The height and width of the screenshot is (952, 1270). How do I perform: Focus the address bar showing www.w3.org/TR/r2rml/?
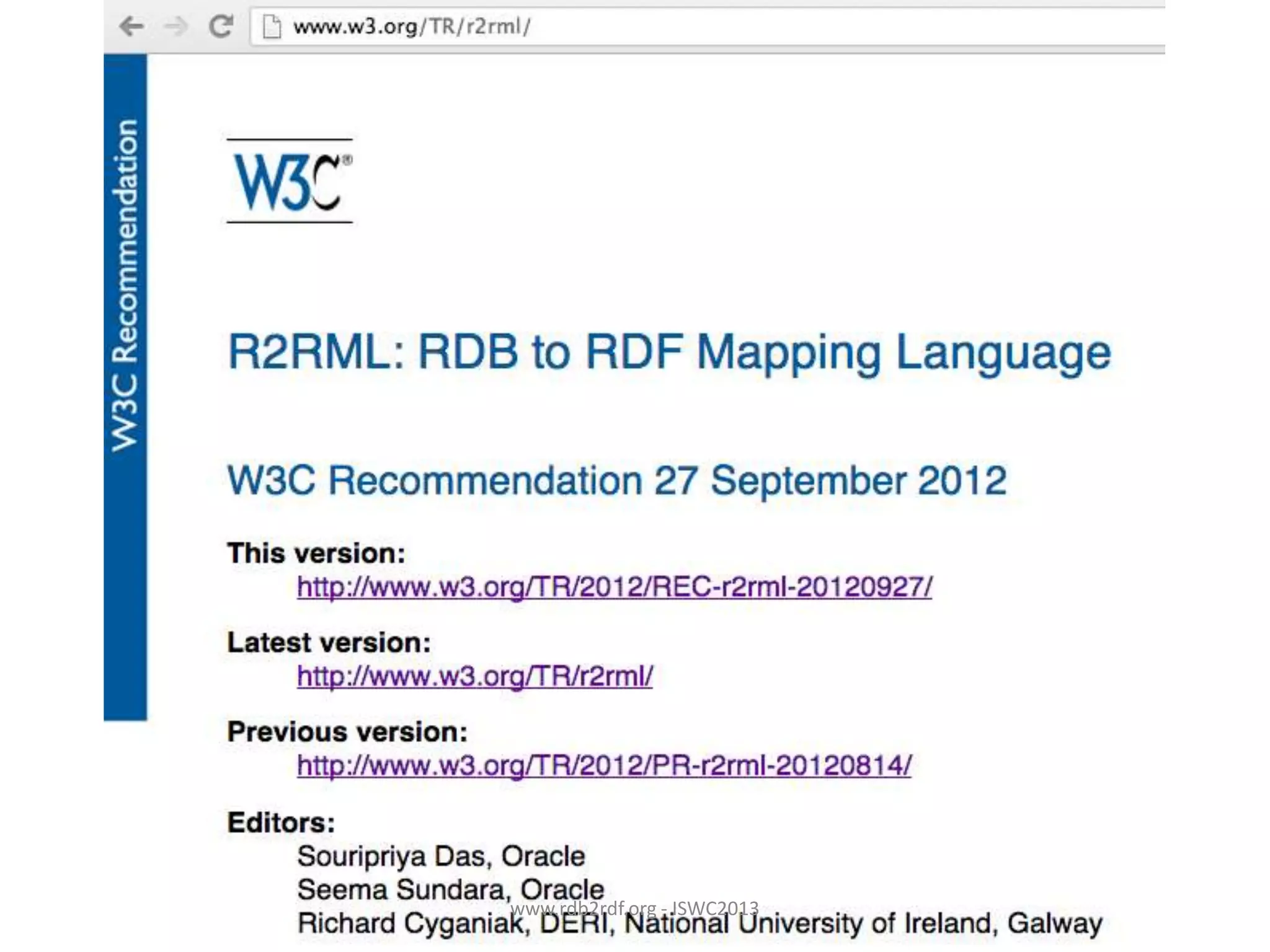tap(707, 27)
